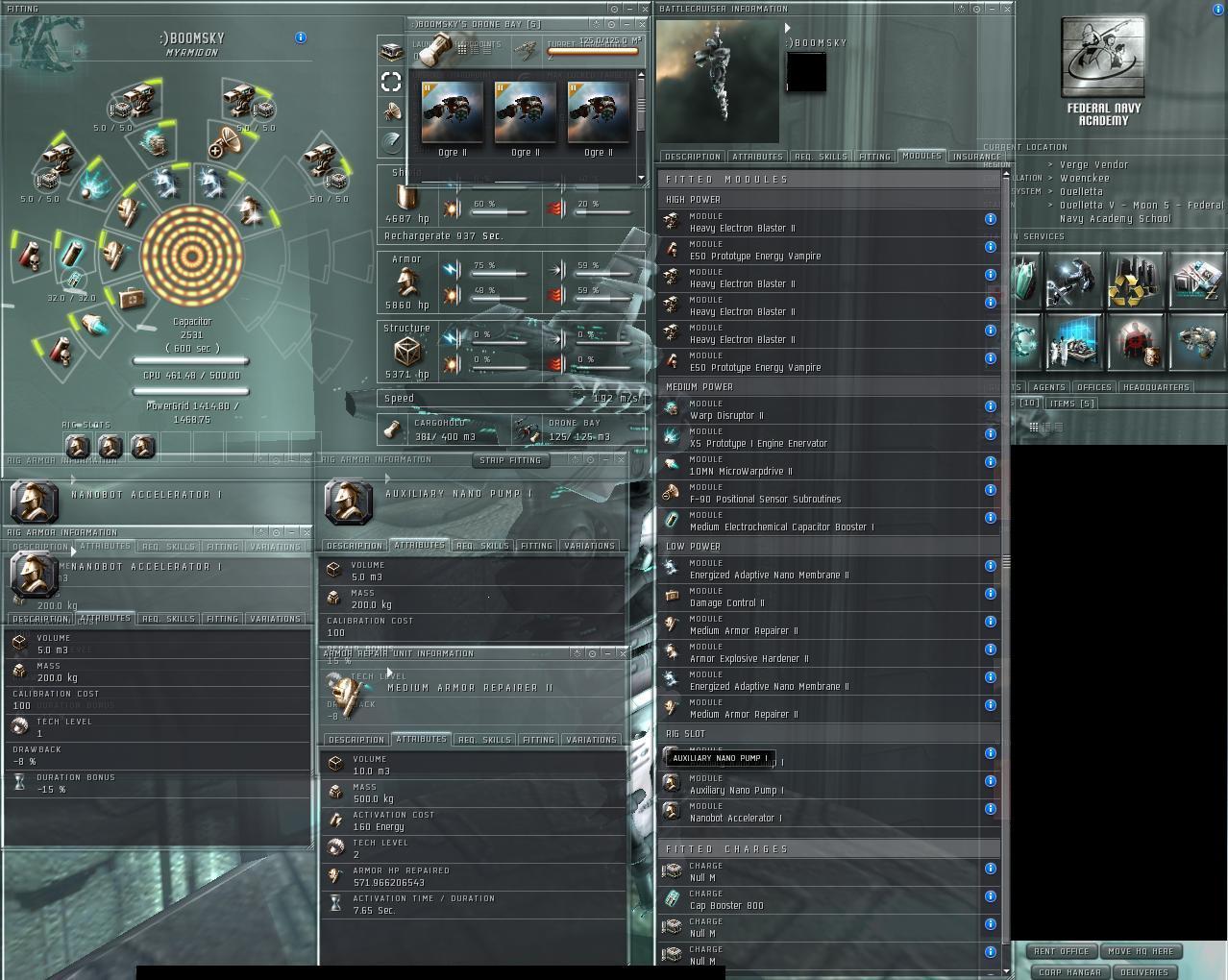This screenshot has height=980, width=1228.
Task: Switch hangar view to icons grid mode
Action: pyautogui.click(x=1034, y=427)
